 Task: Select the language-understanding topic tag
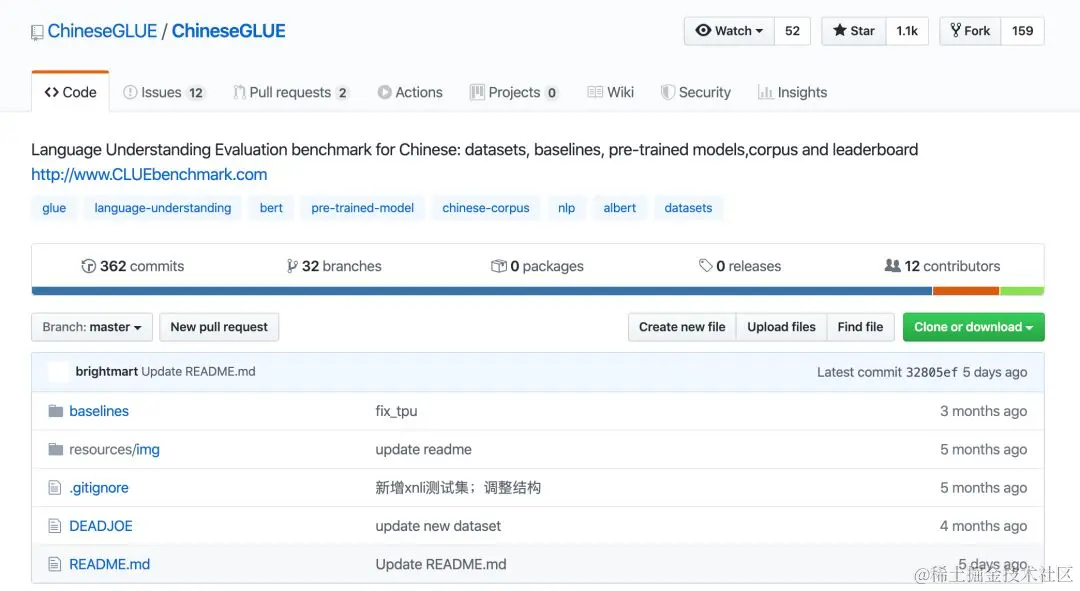point(163,208)
